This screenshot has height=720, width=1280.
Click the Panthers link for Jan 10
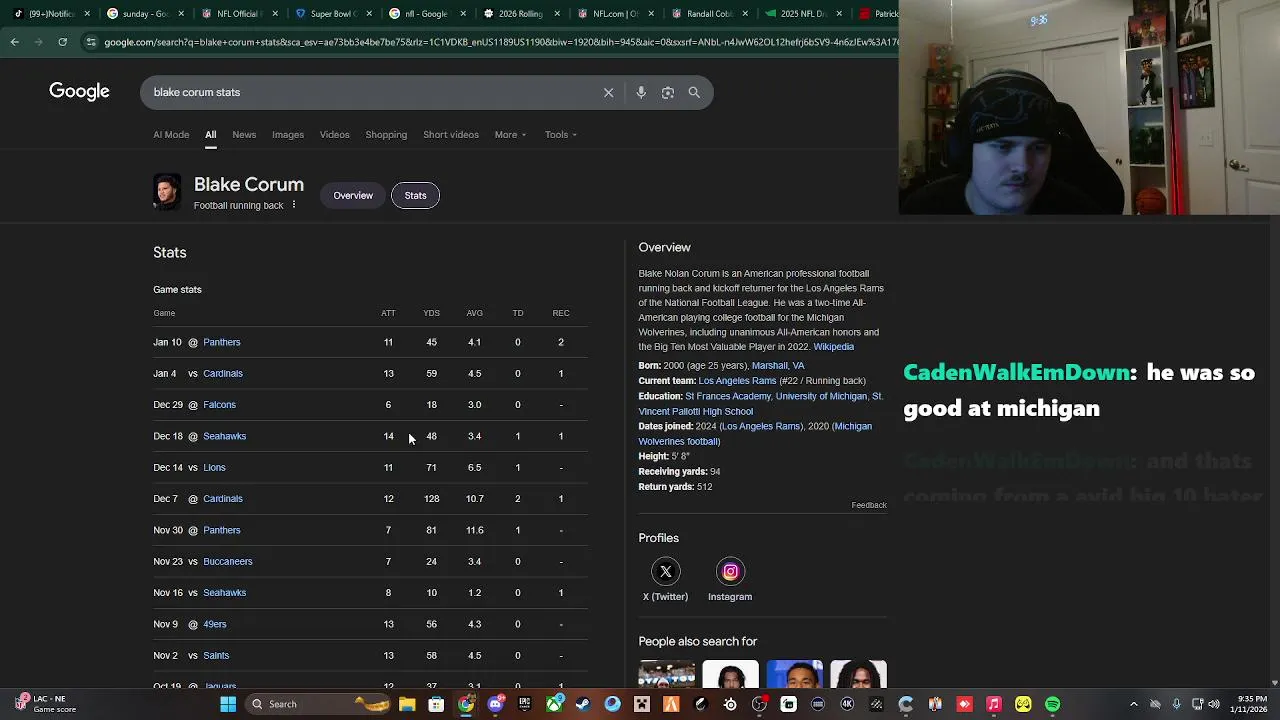(x=222, y=342)
